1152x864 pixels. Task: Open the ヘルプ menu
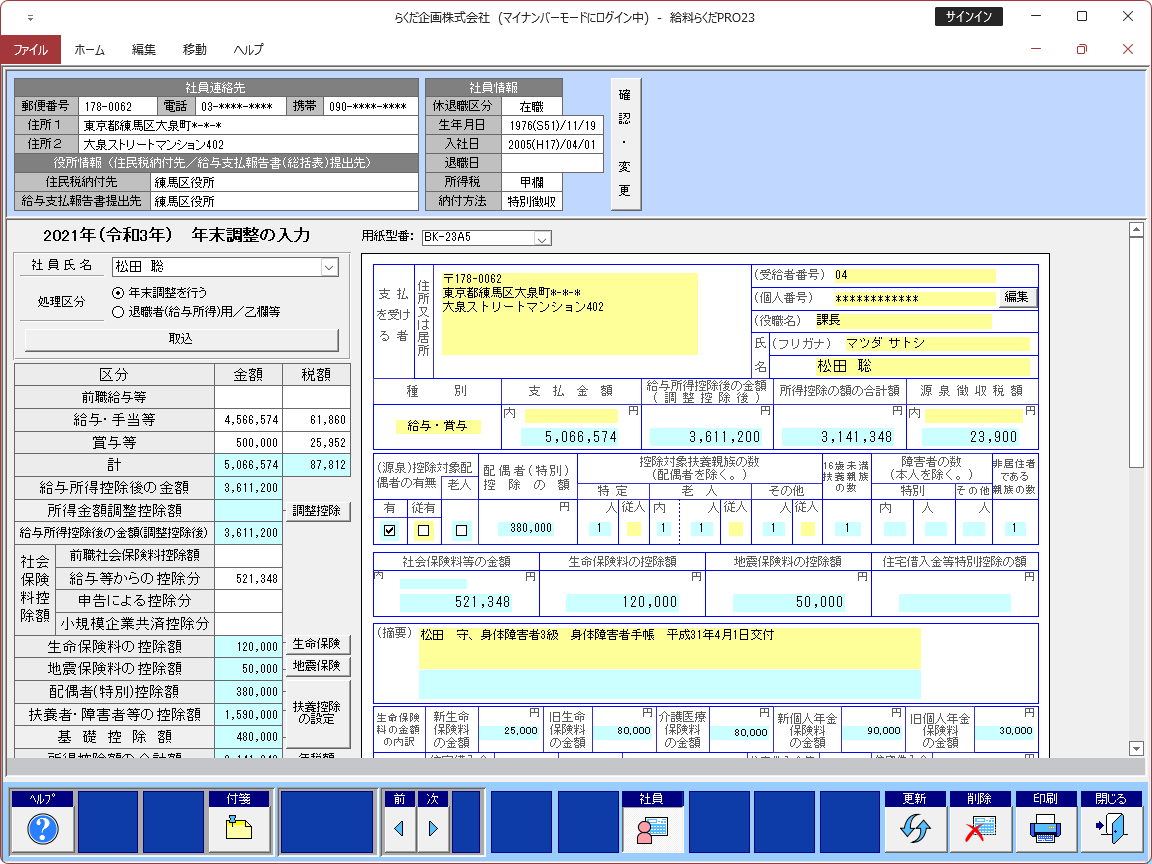248,49
